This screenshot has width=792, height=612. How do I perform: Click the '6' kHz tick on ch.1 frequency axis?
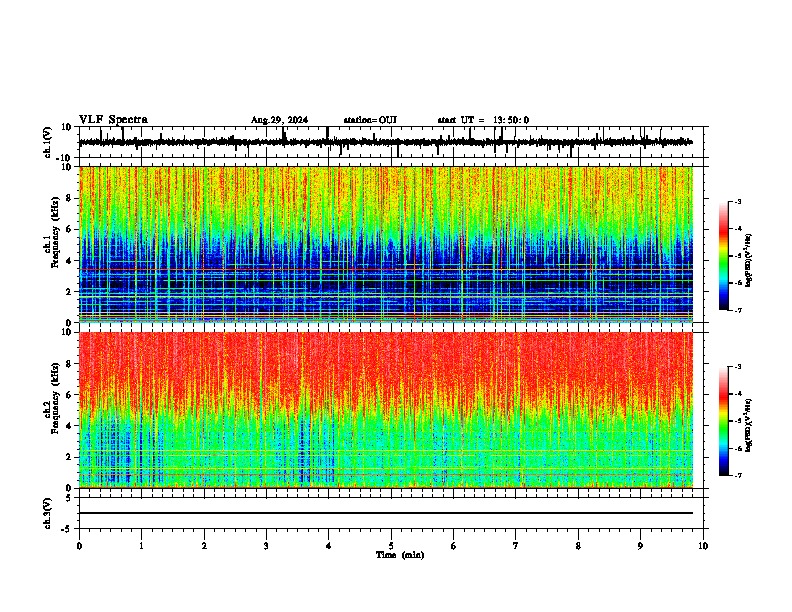[70, 229]
